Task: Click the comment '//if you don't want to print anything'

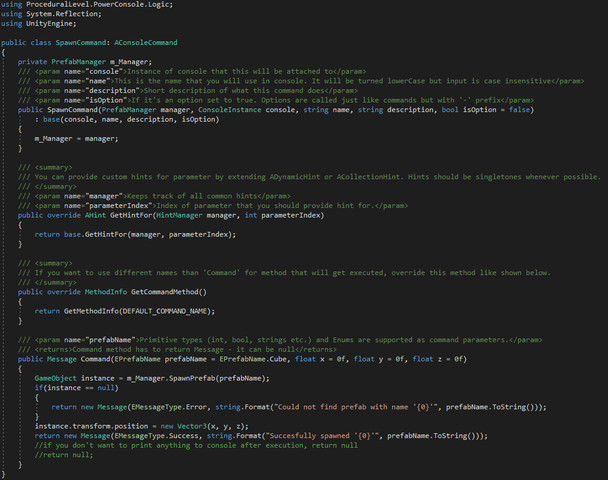Action: click(196, 445)
